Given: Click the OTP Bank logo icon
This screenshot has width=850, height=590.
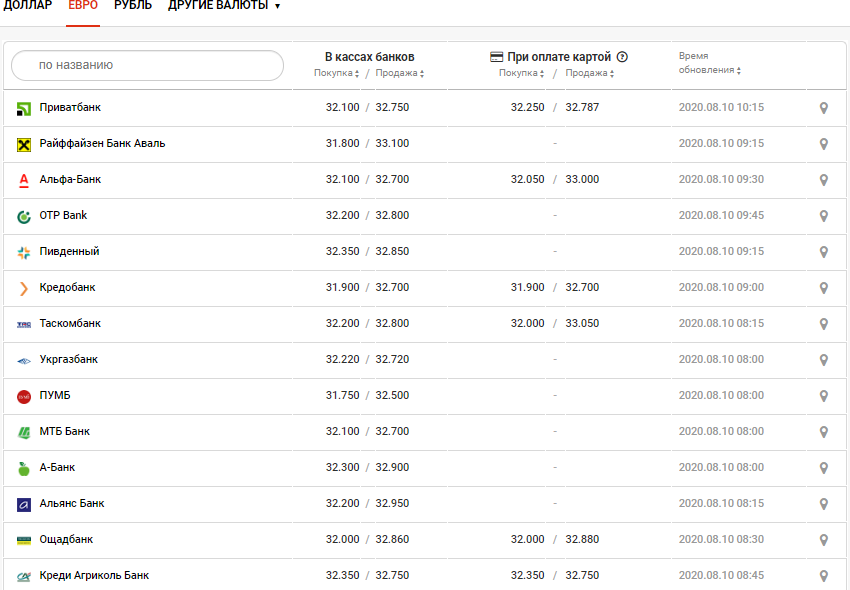Looking at the screenshot, I should (x=24, y=217).
